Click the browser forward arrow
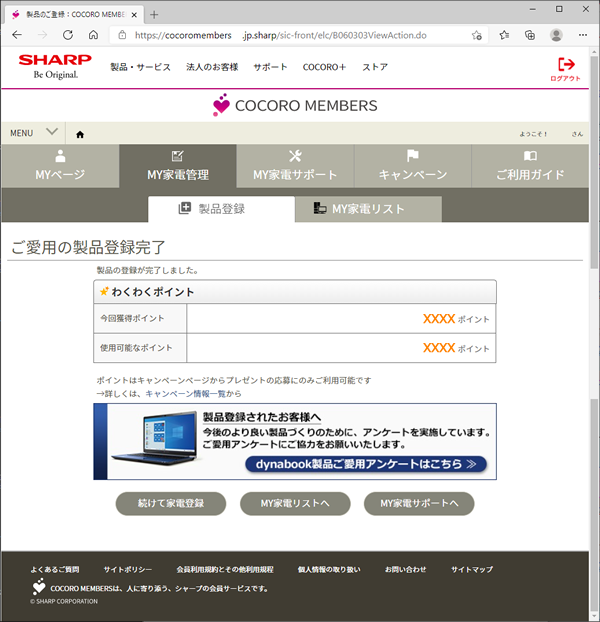 [x=42, y=35]
